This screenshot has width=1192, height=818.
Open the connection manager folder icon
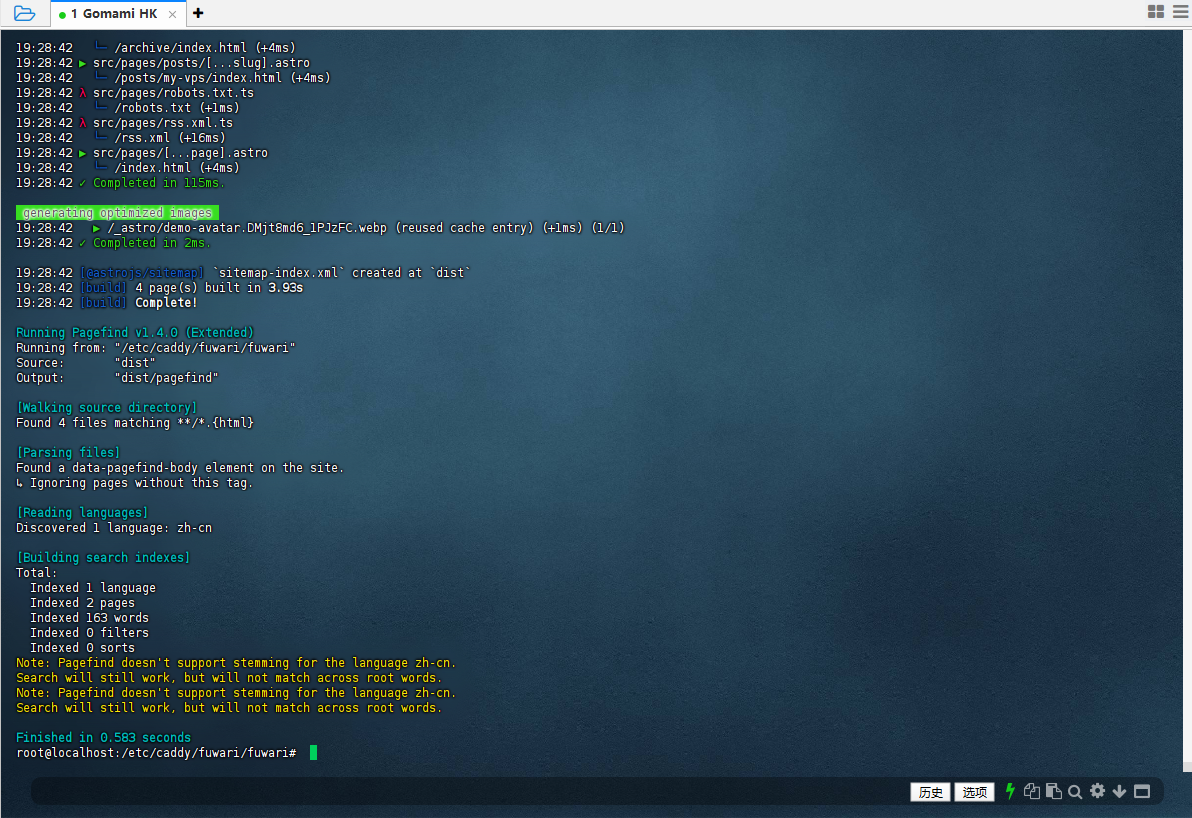point(24,13)
